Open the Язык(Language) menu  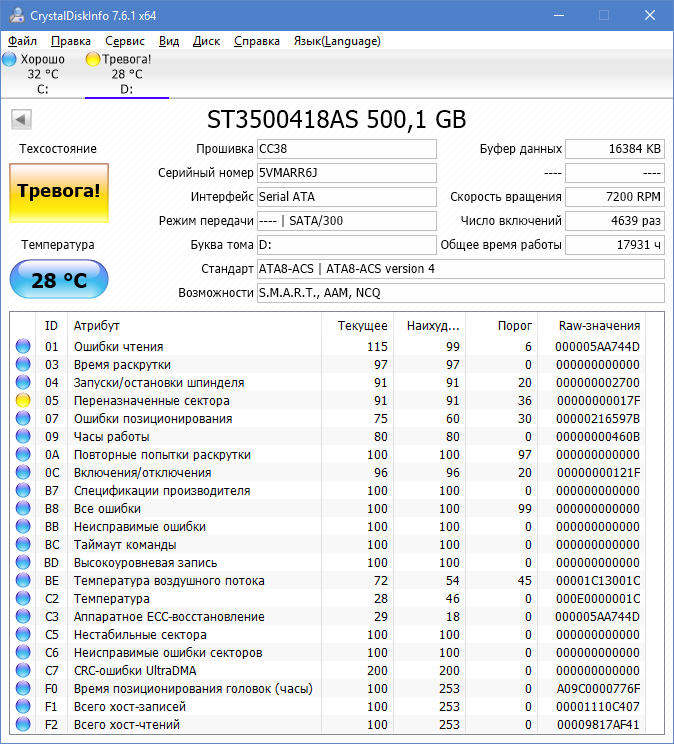[x=337, y=41]
